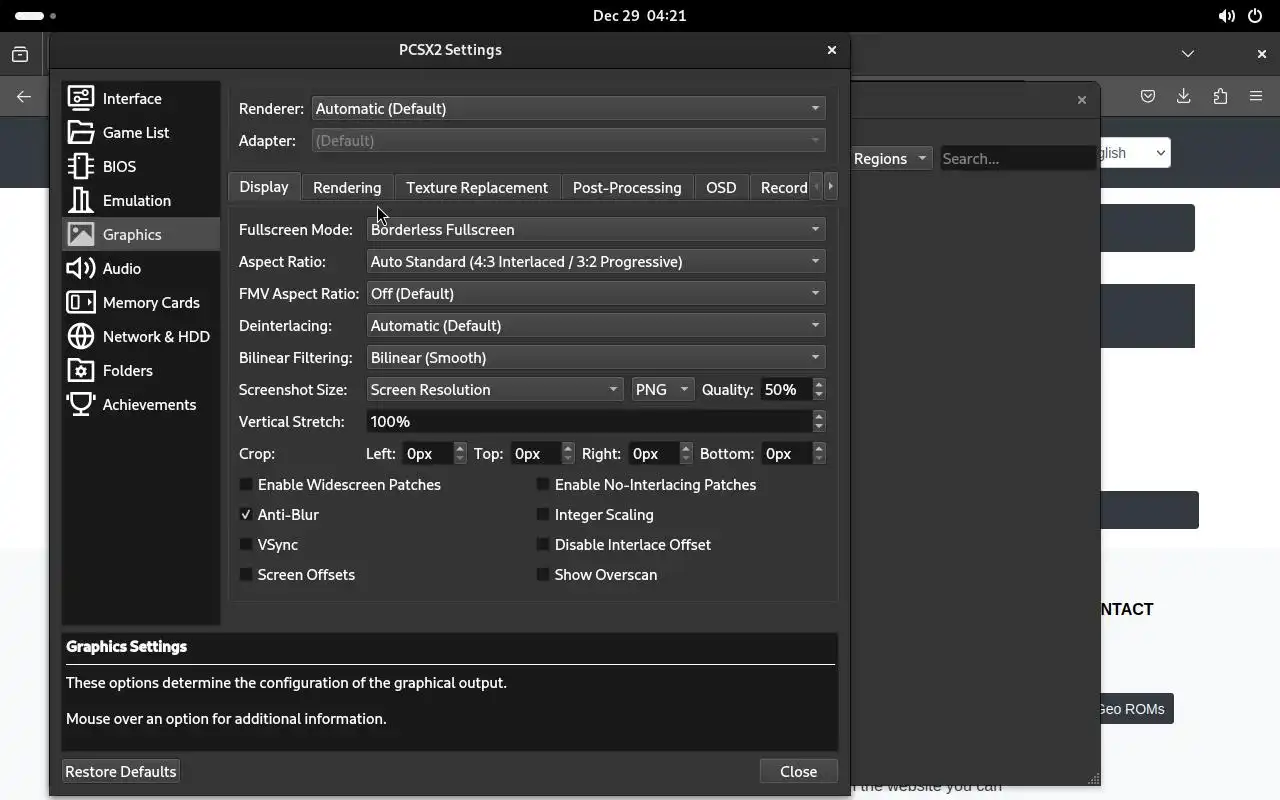The width and height of the screenshot is (1280, 800).
Task: Open the browser tab overview icon
Action: click(x=20, y=55)
